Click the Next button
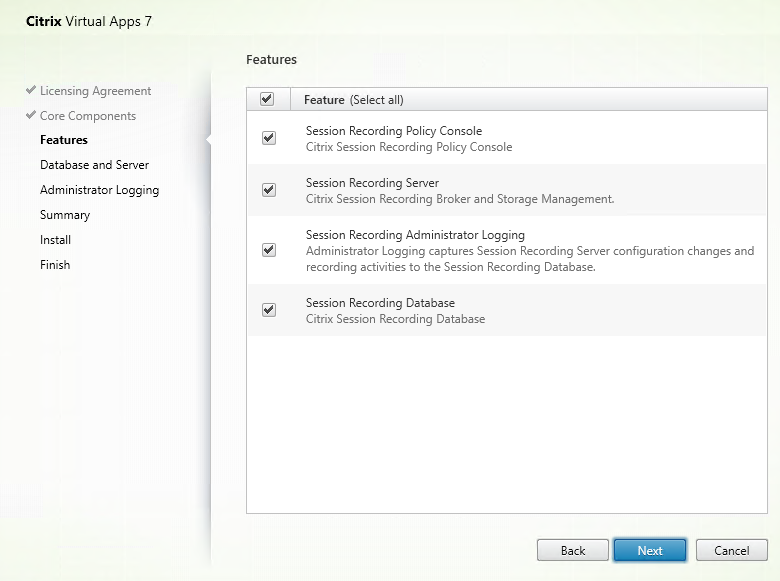Viewport: 780px width, 581px height. (x=650, y=550)
